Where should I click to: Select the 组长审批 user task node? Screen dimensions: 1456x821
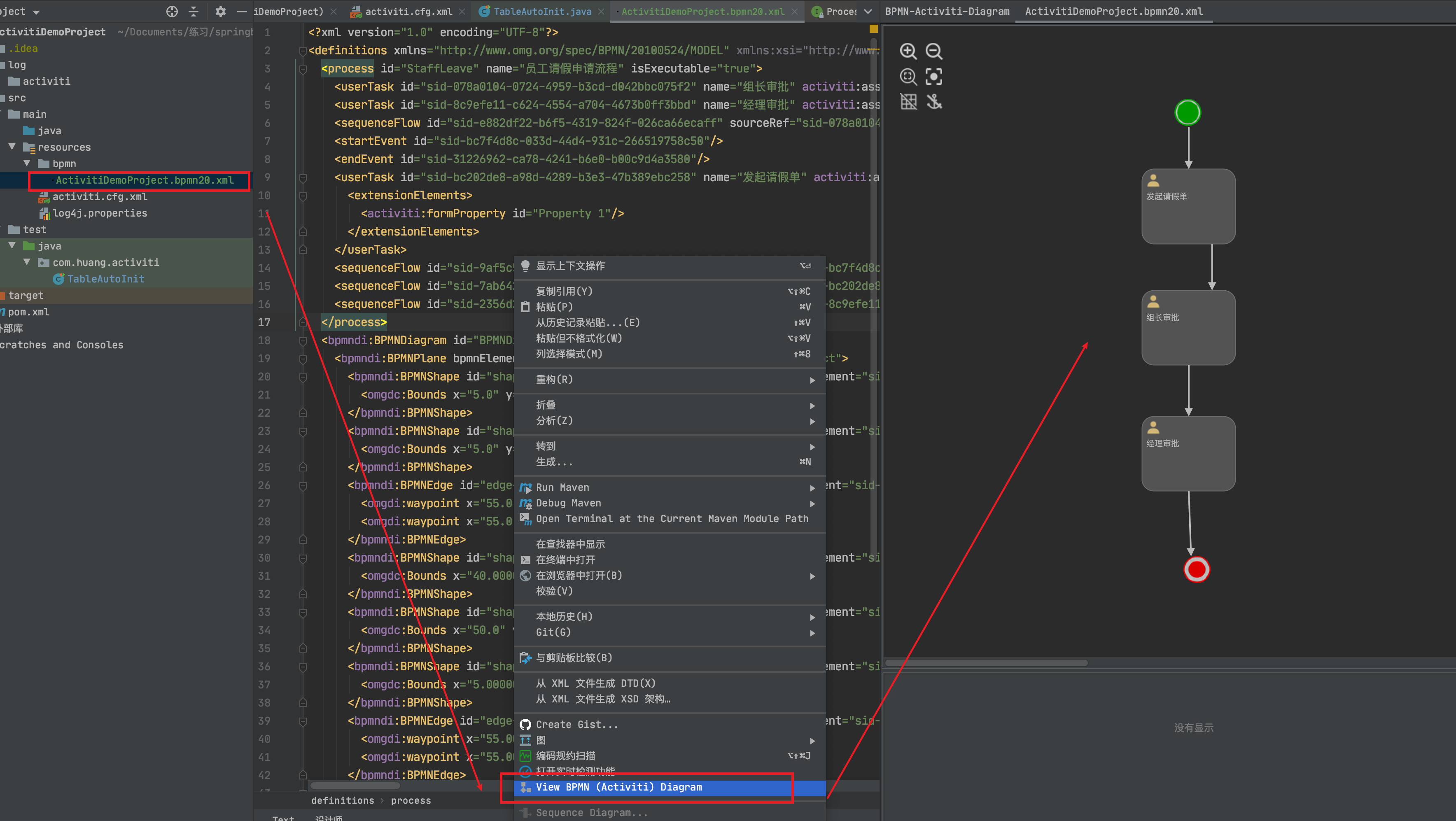tap(1188, 328)
